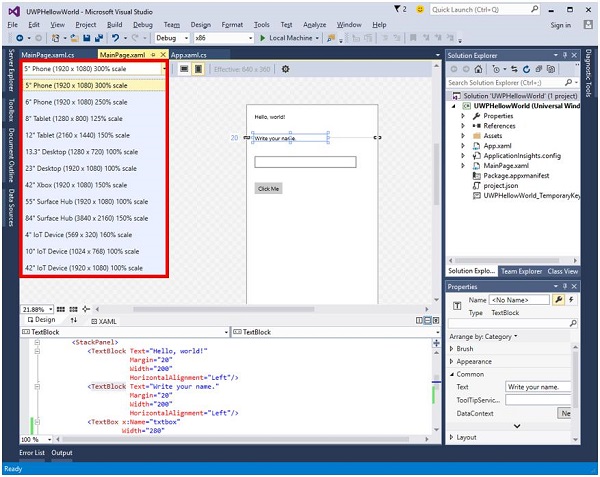Click the Solution Explorer Home icon
Image resolution: width=600 pixels, height=477 pixels.
pos(476,70)
